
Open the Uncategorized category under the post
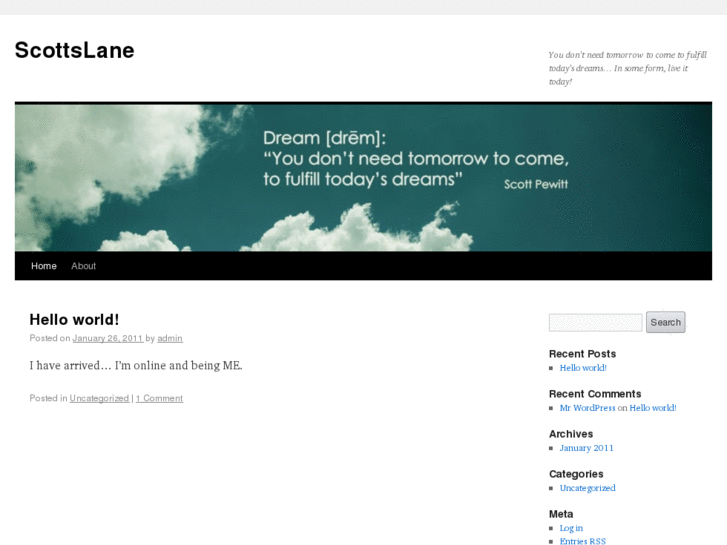(99, 398)
